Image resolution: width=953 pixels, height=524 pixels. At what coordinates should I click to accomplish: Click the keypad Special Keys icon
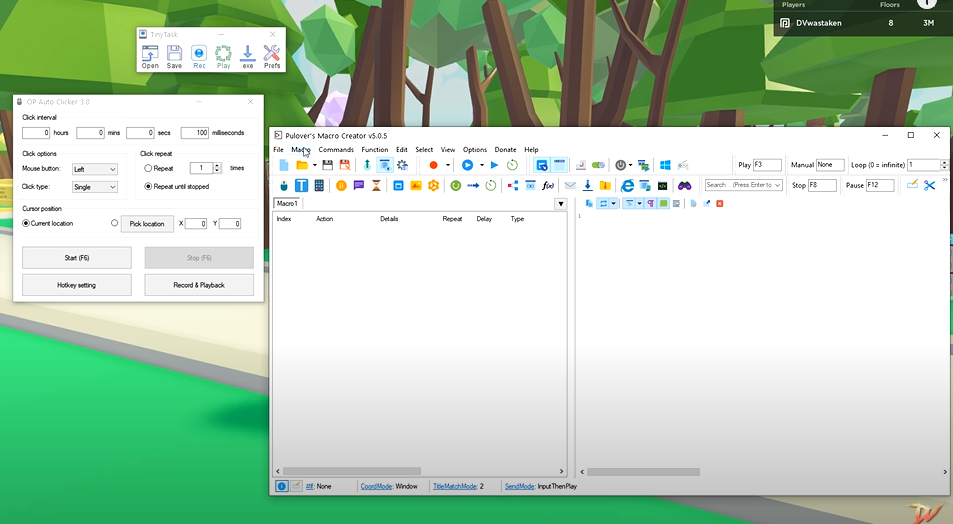click(318, 185)
